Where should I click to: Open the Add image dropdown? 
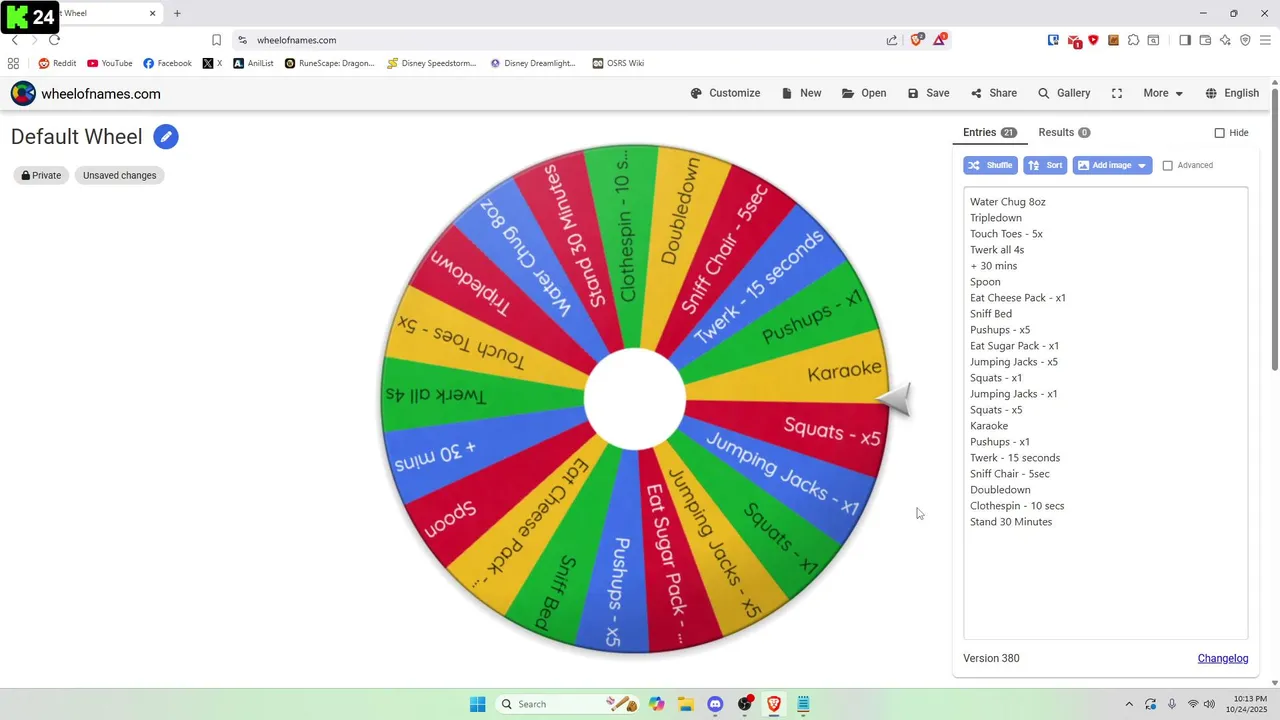point(1112,165)
